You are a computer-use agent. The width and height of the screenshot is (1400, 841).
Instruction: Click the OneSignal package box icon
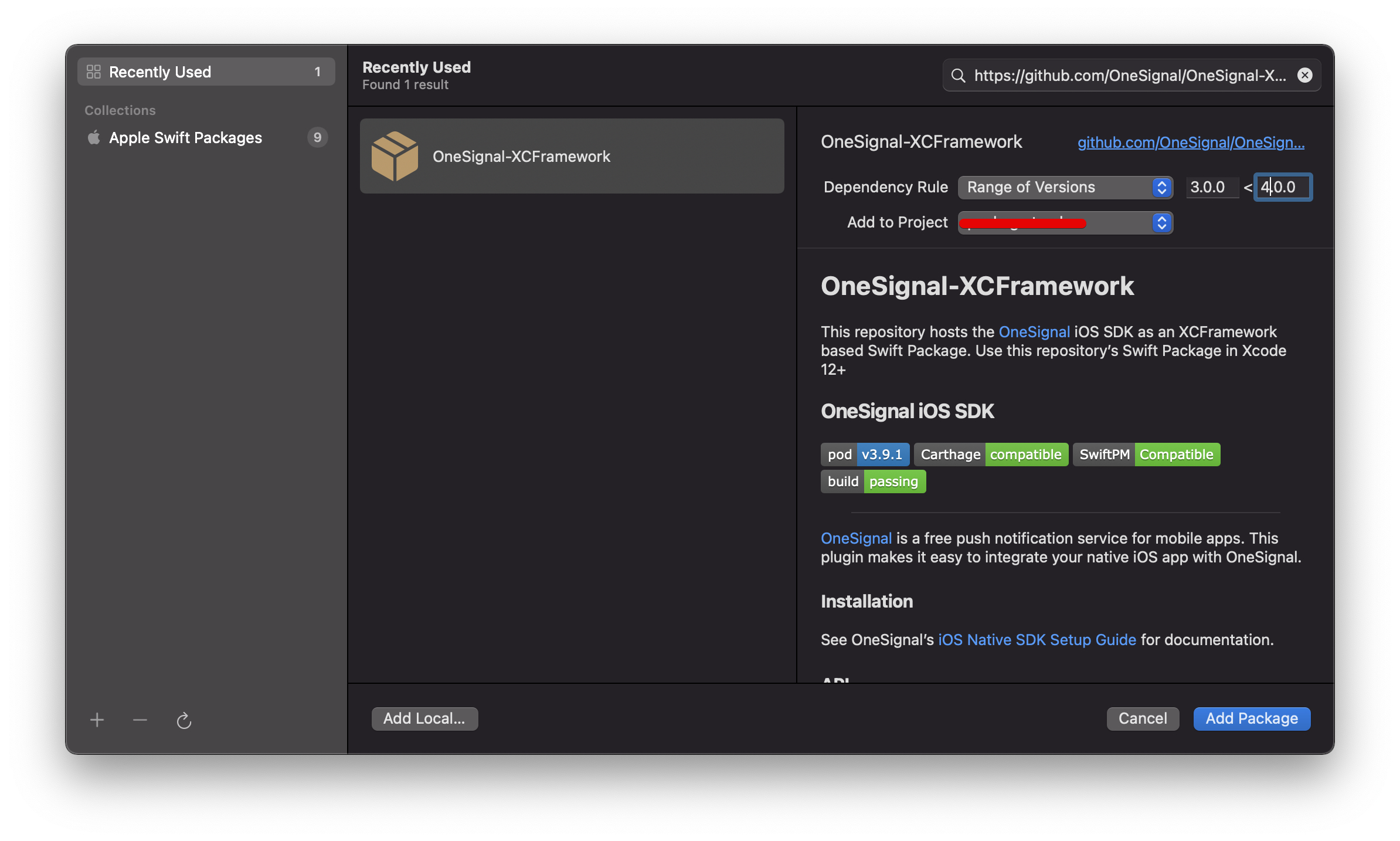[x=395, y=156]
